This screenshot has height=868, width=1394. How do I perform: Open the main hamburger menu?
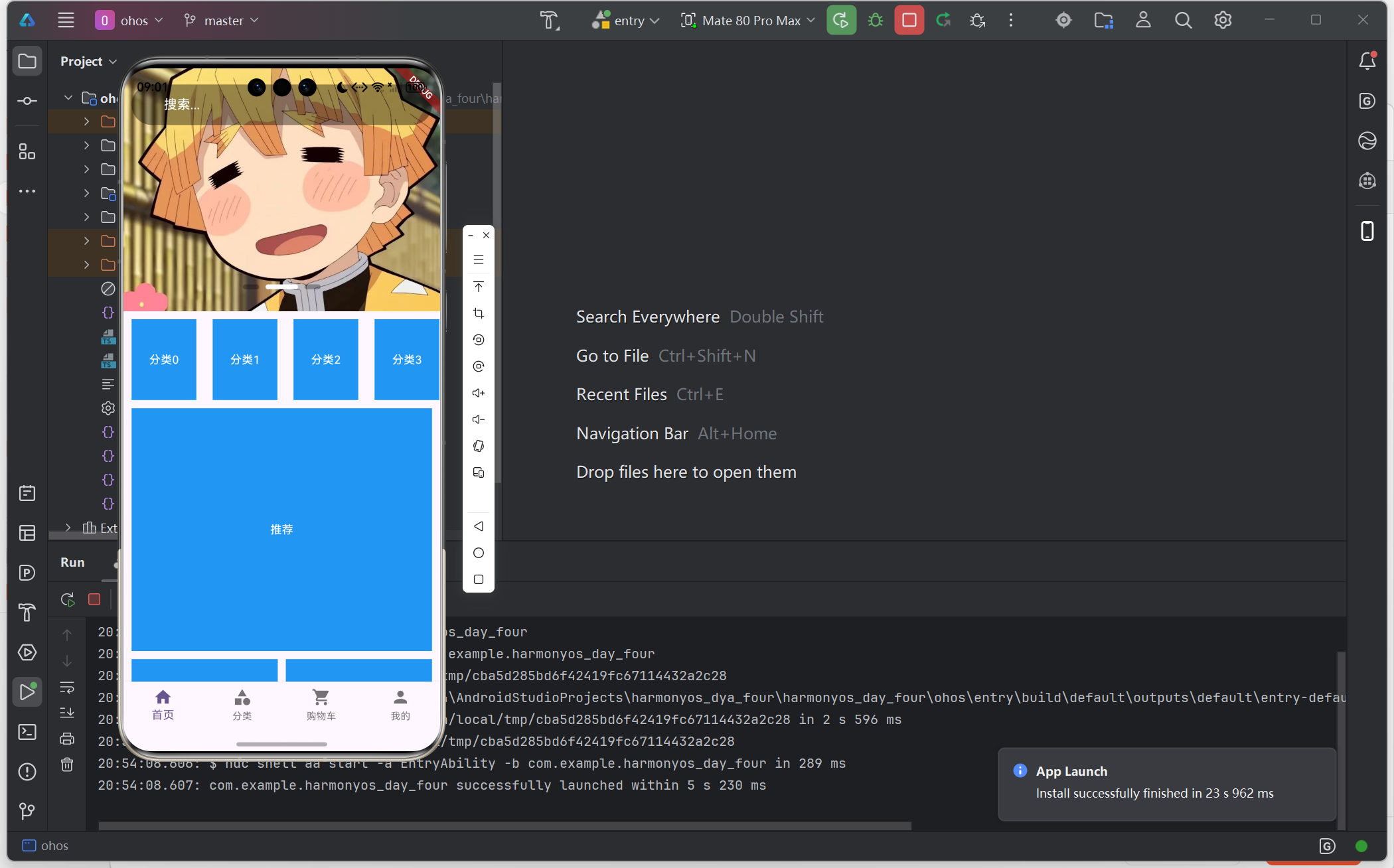66,21
